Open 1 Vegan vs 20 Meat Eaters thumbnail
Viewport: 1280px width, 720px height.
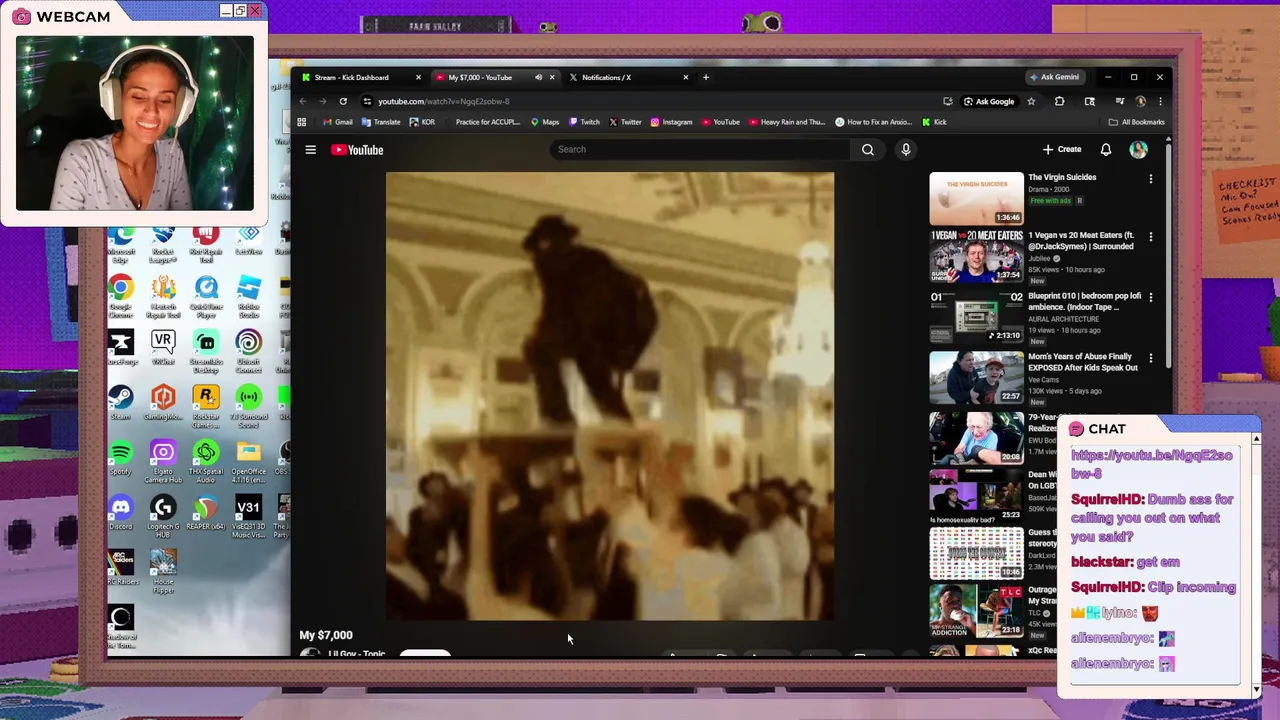click(x=976, y=257)
